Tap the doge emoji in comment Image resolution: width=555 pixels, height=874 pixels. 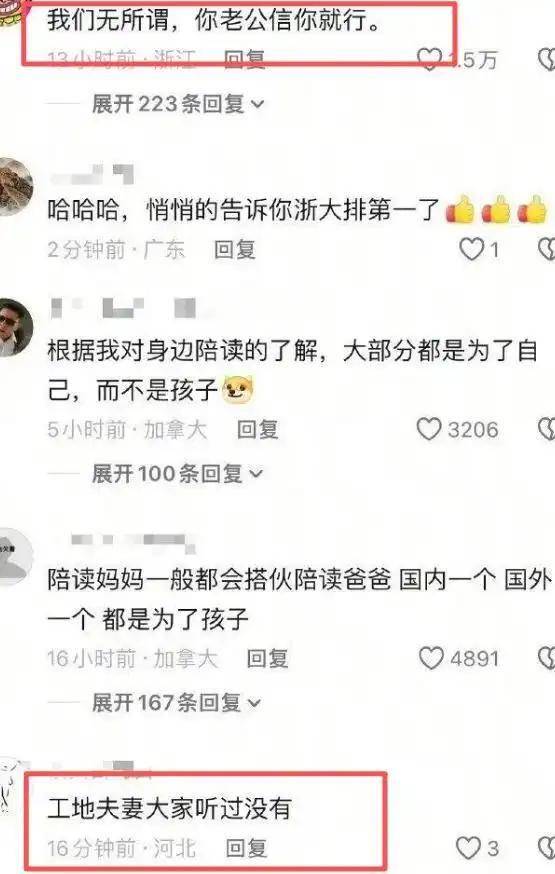point(238,390)
